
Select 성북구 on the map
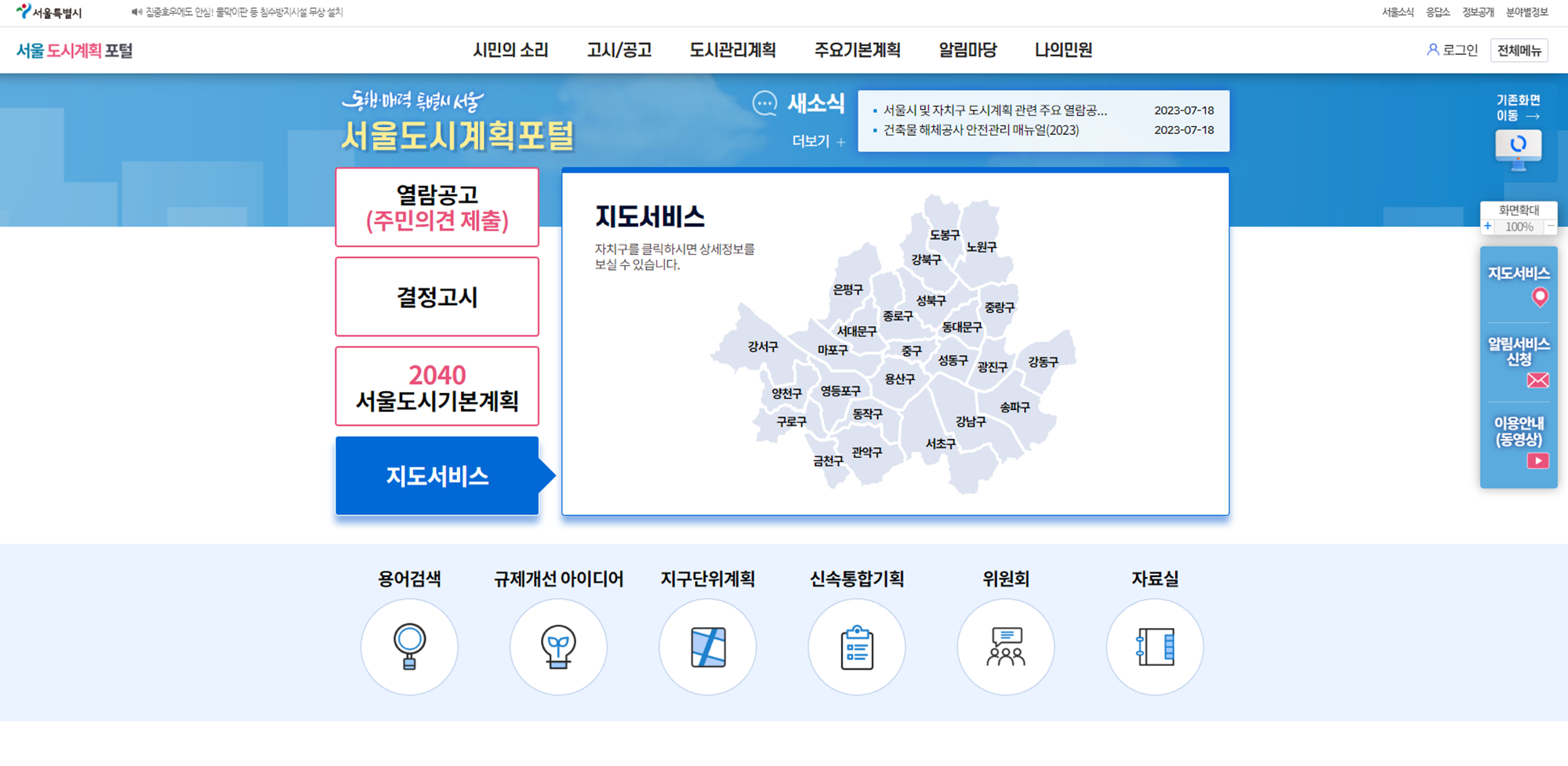point(931,301)
